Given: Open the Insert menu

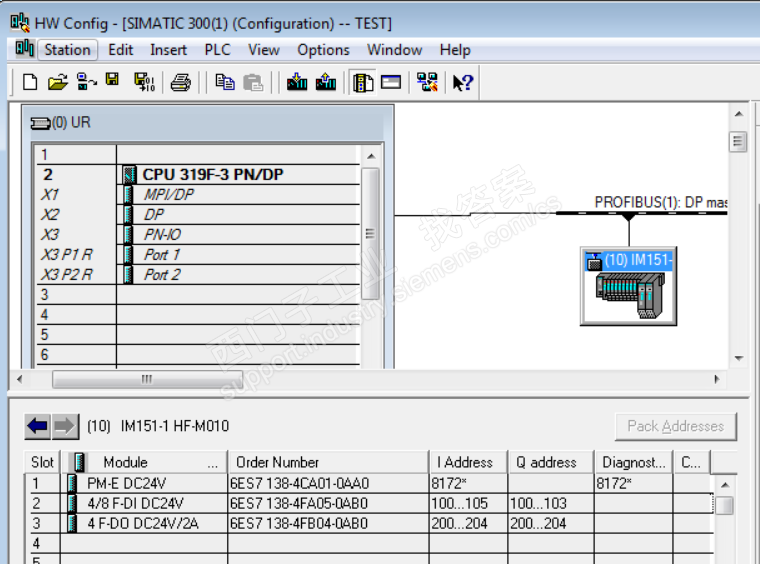Looking at the screenshot, I should coord(168,50).
